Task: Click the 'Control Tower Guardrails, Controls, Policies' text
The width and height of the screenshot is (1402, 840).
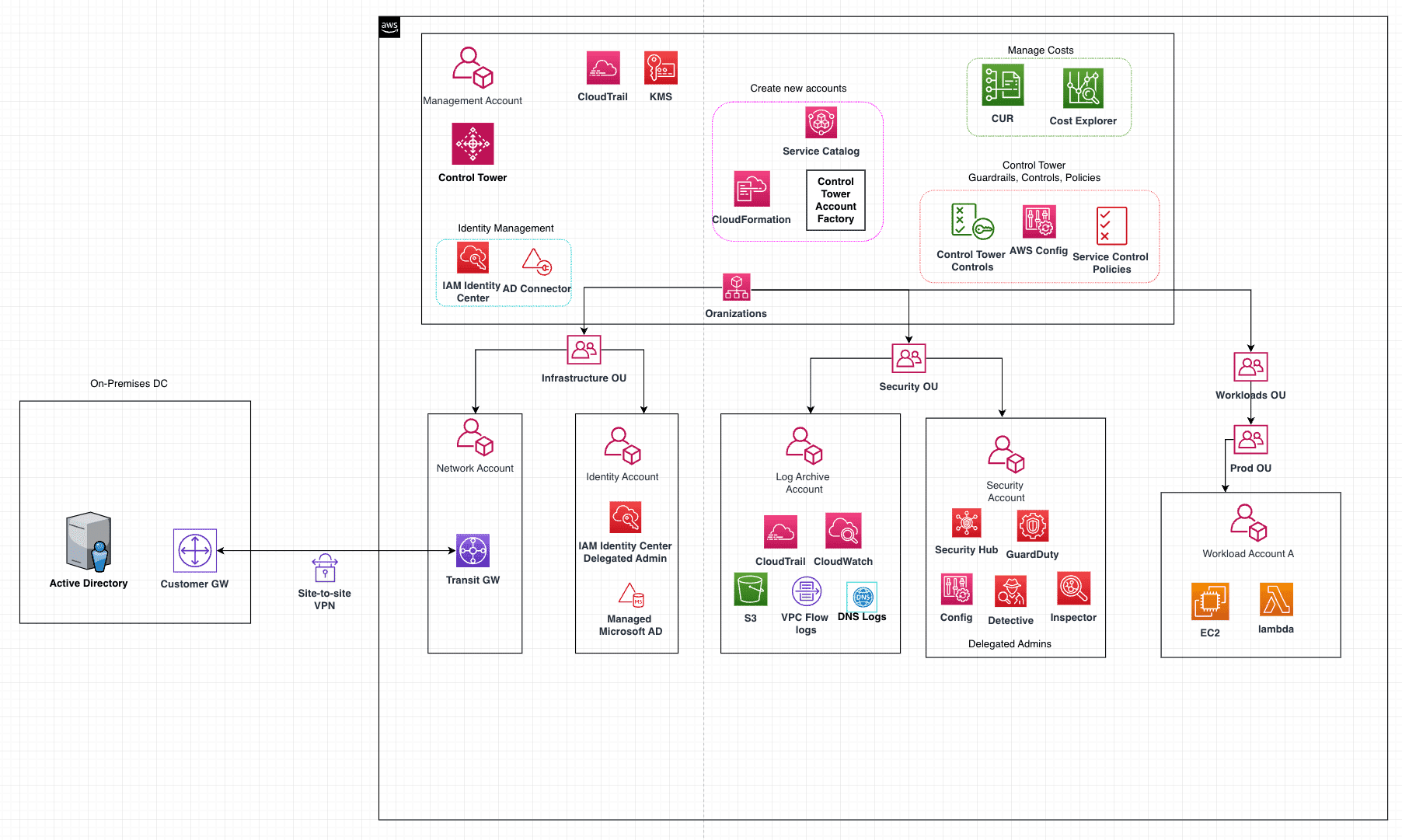Action: [1034, 171]
